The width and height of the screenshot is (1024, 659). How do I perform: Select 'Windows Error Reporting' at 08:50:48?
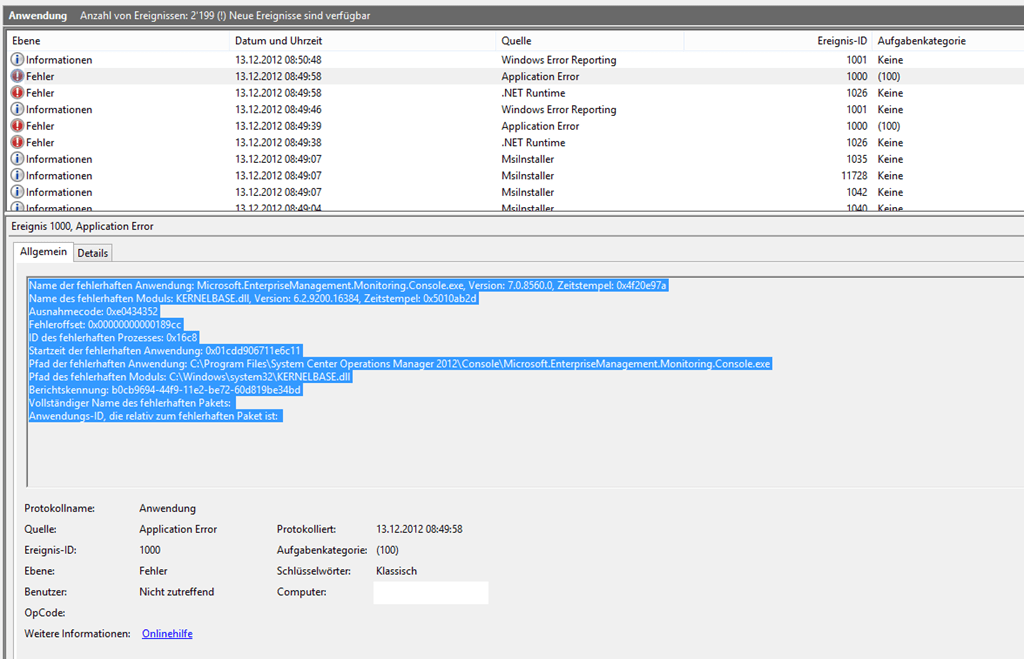[x=558, y=59]
